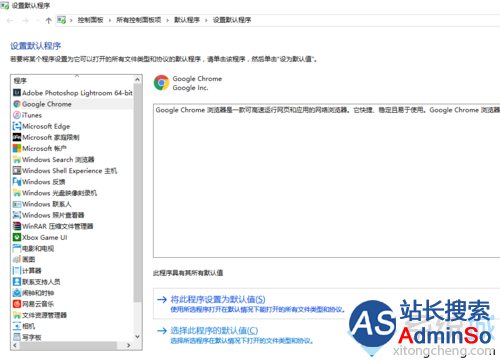The width and height of the screenshot is (500, 361).
Task: Click the program list scroll left arrow
Action: pyautogui.click(x=15, y=345)
